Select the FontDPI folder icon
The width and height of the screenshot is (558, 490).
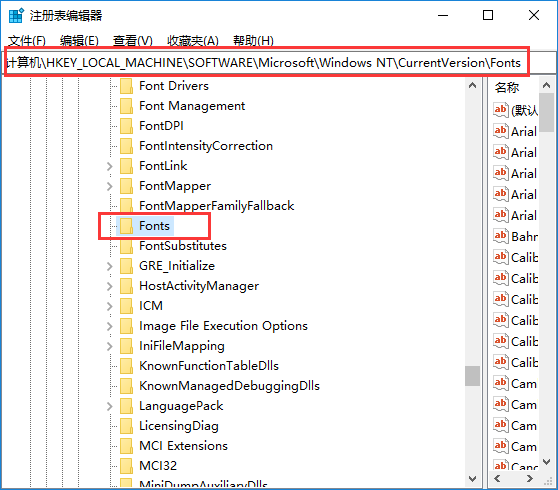(x=126, y=126)
